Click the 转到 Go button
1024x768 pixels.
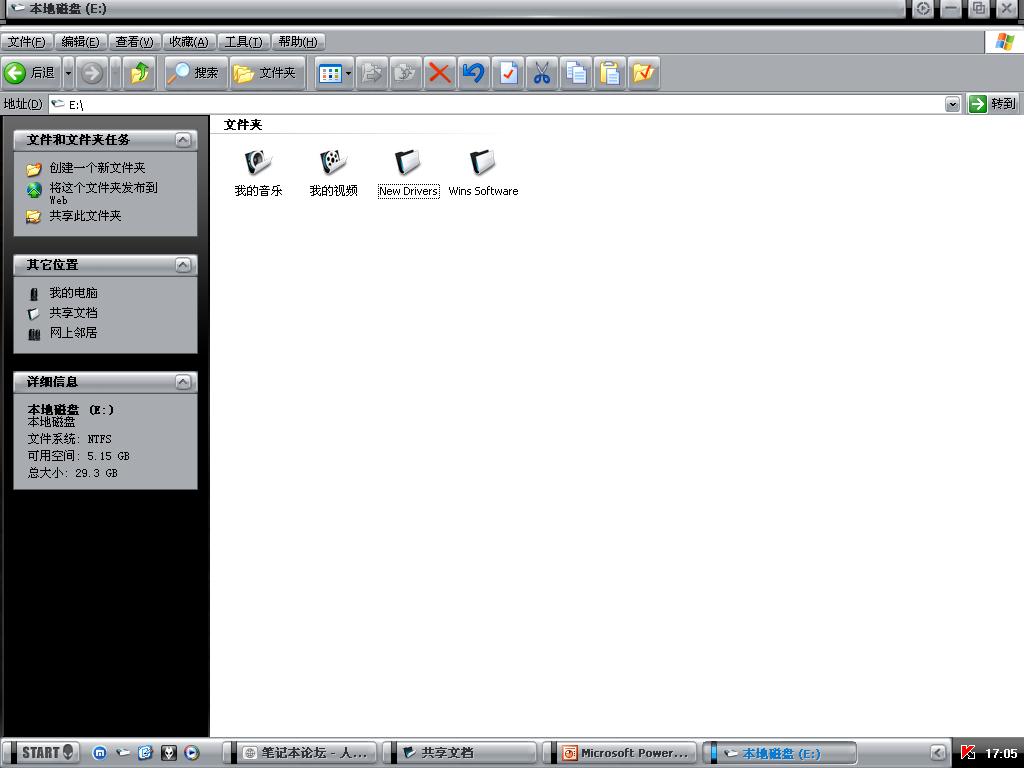993,104
